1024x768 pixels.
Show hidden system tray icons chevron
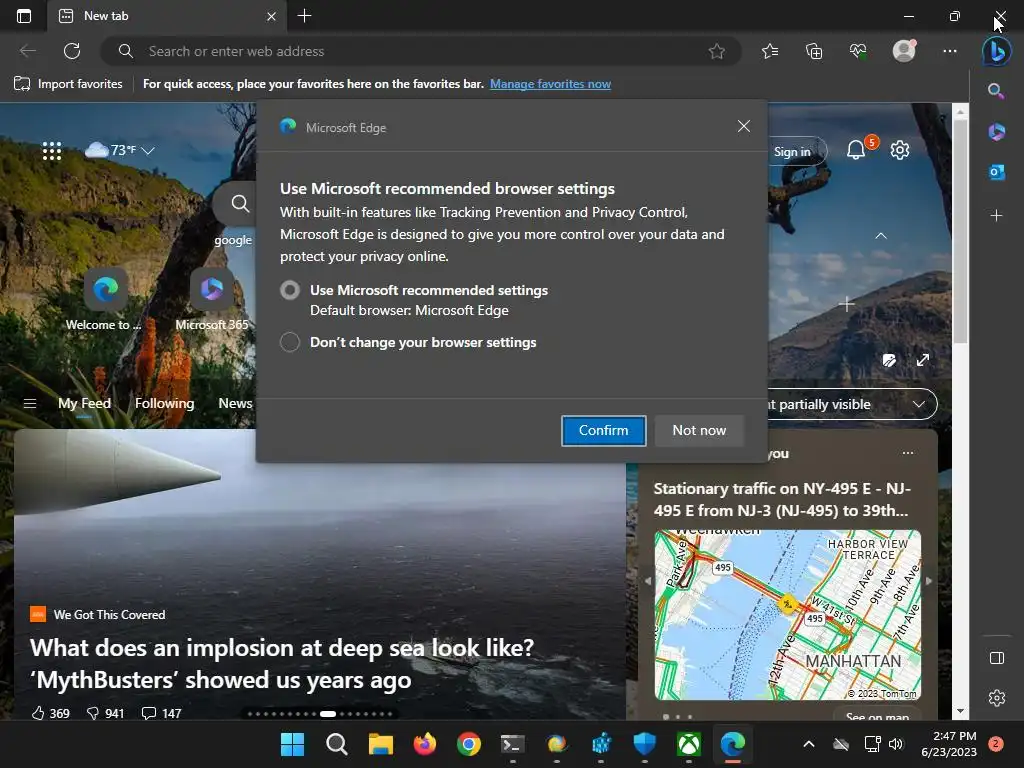click(808, 744)
